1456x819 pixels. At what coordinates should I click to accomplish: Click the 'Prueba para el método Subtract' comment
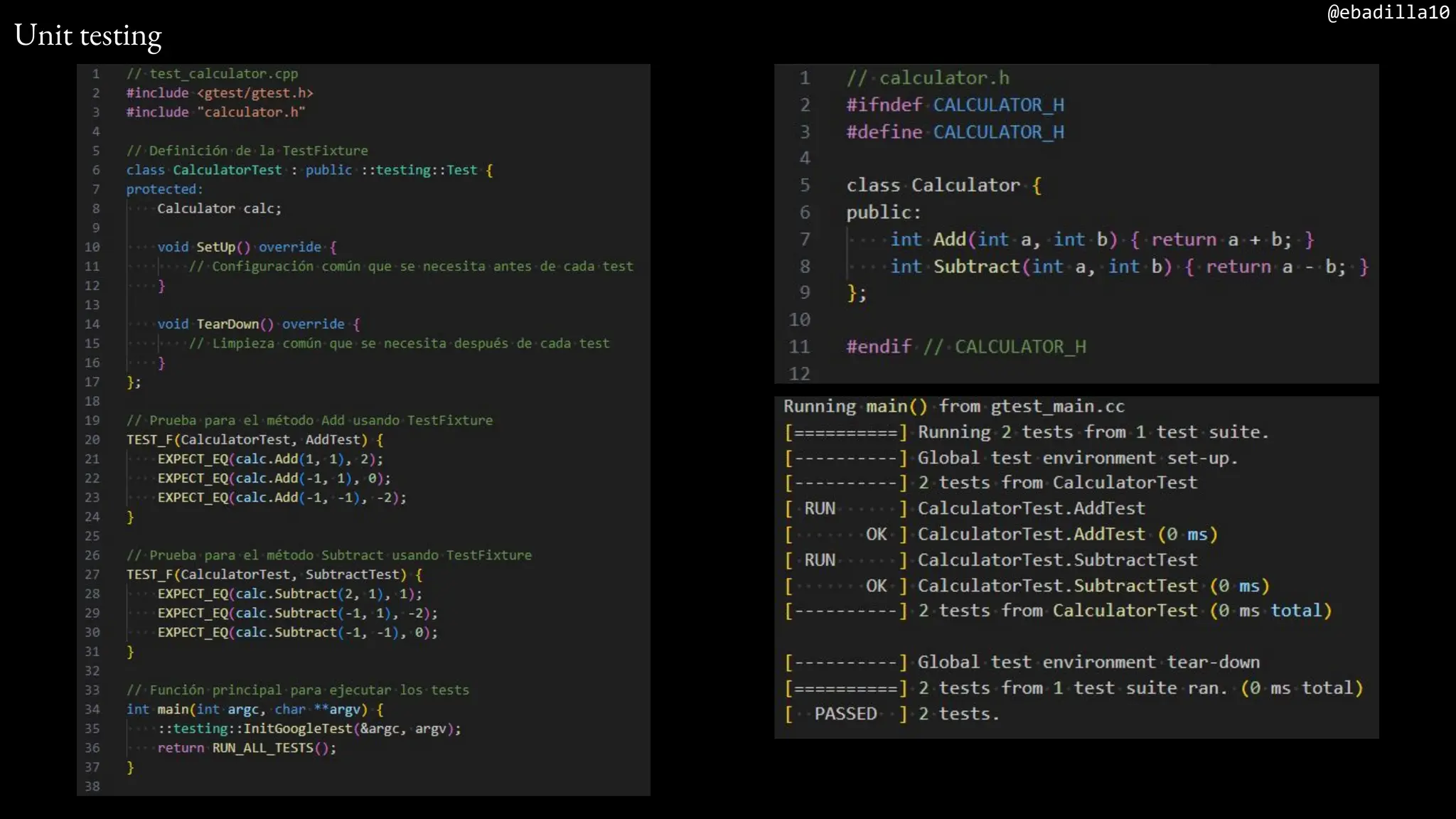pyautogui.click(x=328, y=554)
